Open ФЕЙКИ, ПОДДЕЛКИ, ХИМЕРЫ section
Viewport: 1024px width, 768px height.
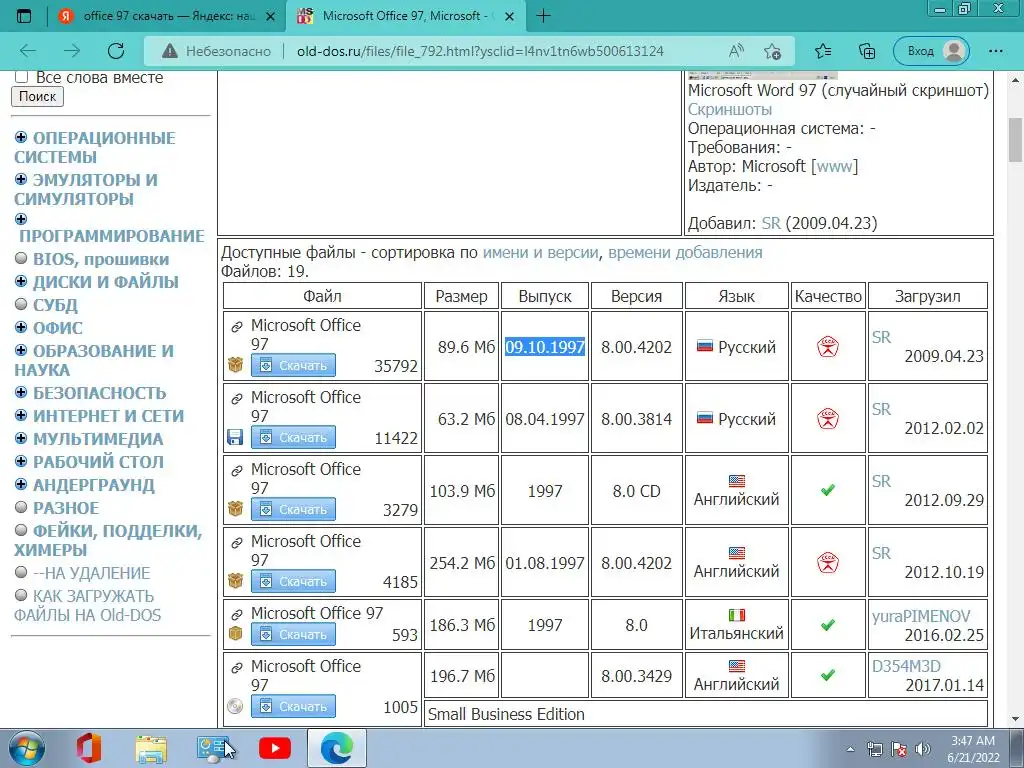point(108,540)
